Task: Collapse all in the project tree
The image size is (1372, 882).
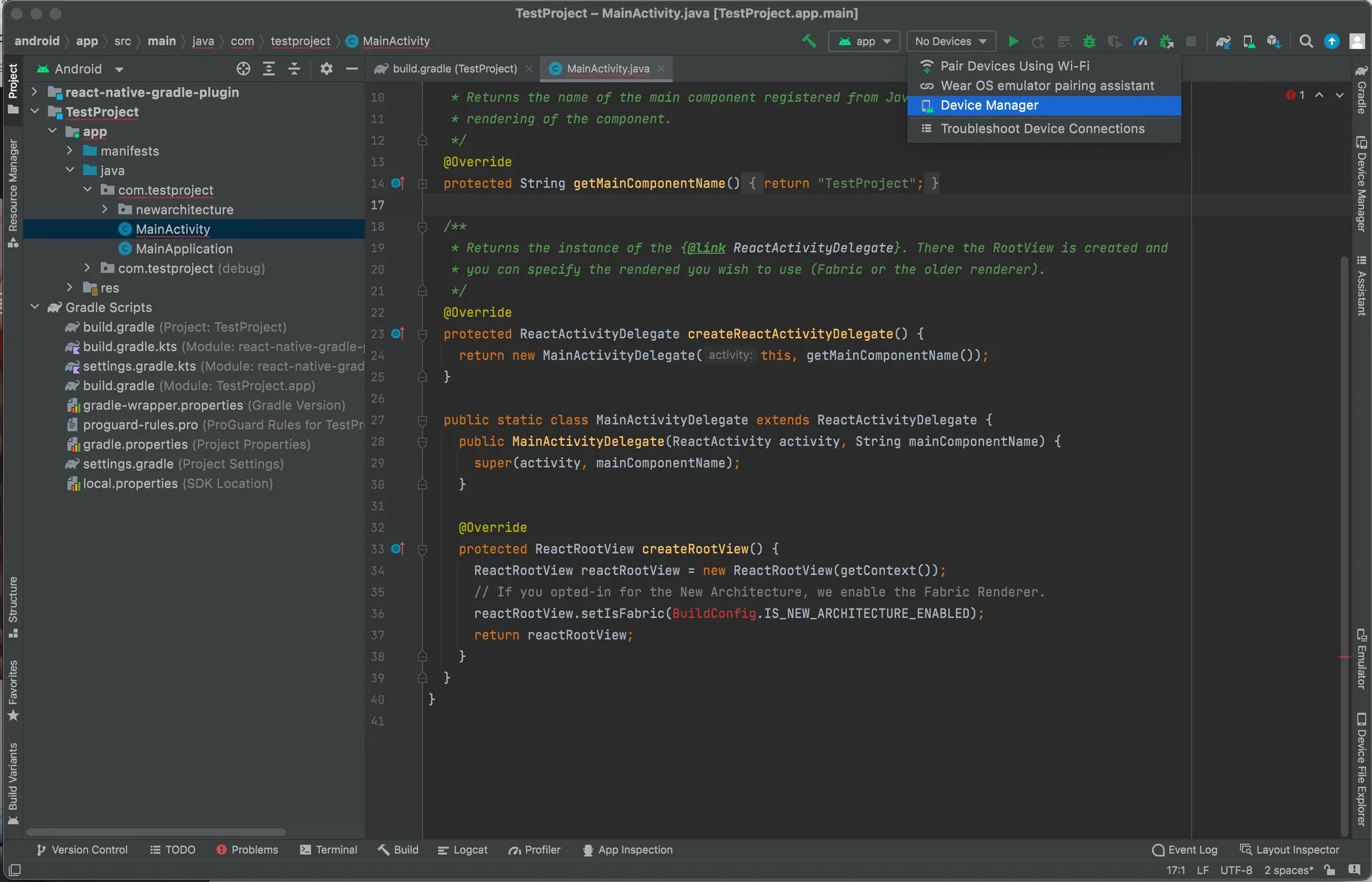Action: click(294, 69)
